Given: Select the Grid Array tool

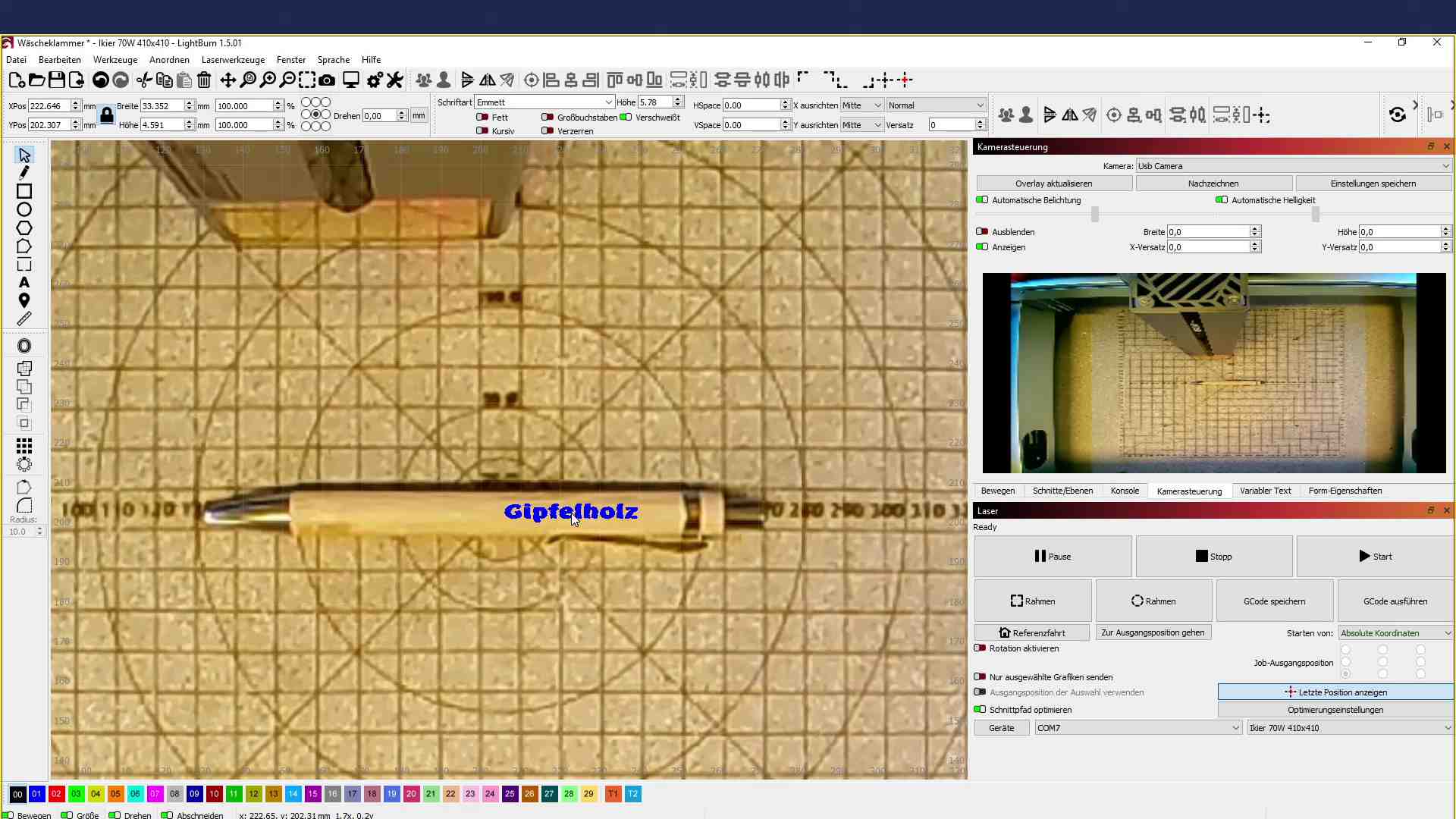Looking at the screenshot, I should coord(24,446).
